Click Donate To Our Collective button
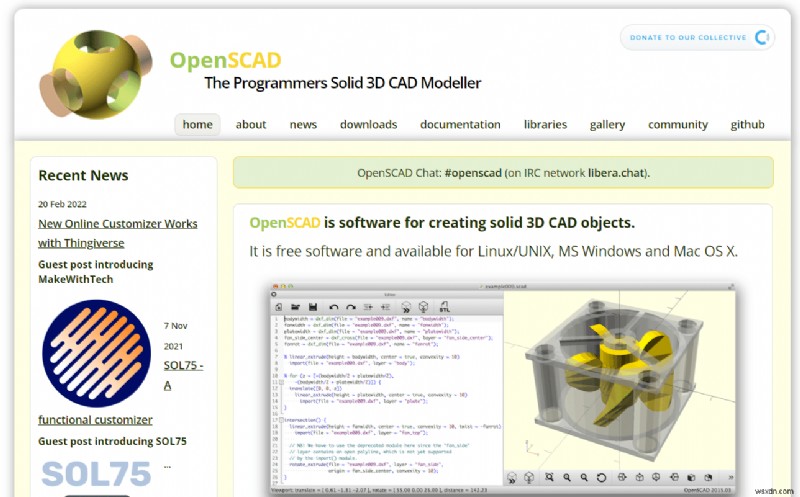800x497 pixels. [x=697, y=37]
